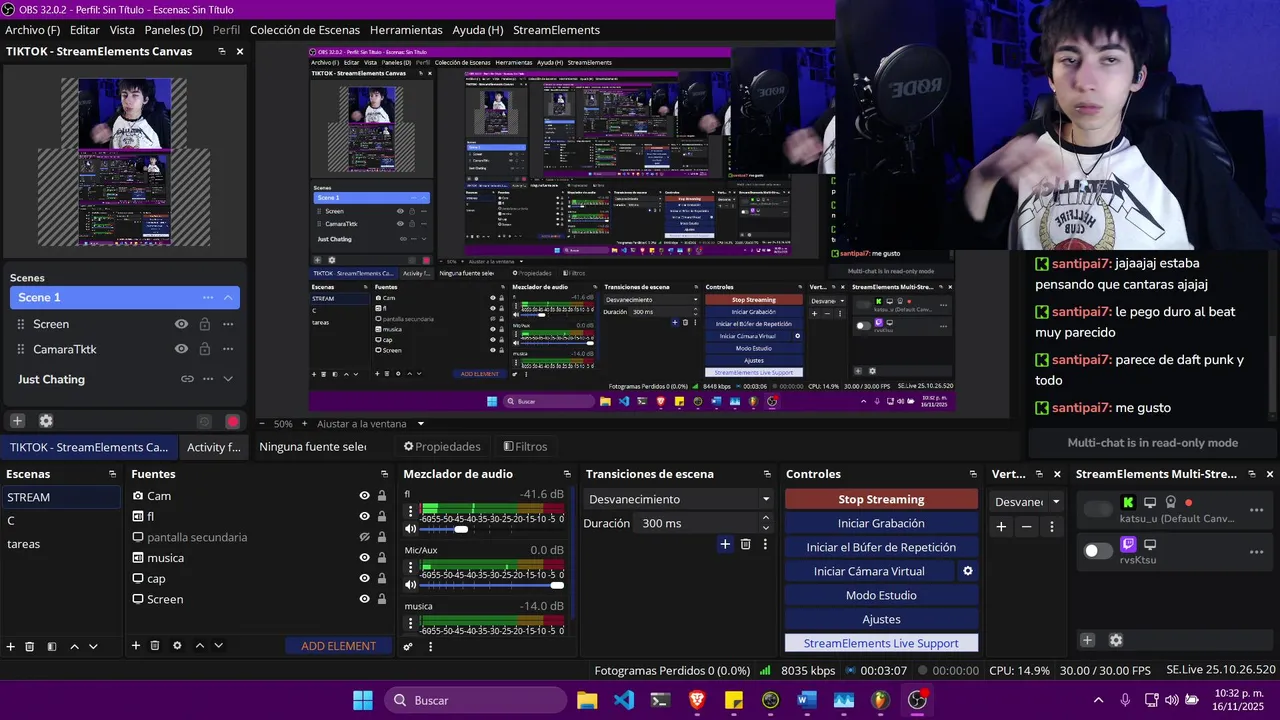Open Herramientas menu
Screen dimensions: 1280x720
pyautogui.click(x=406, y=30)
